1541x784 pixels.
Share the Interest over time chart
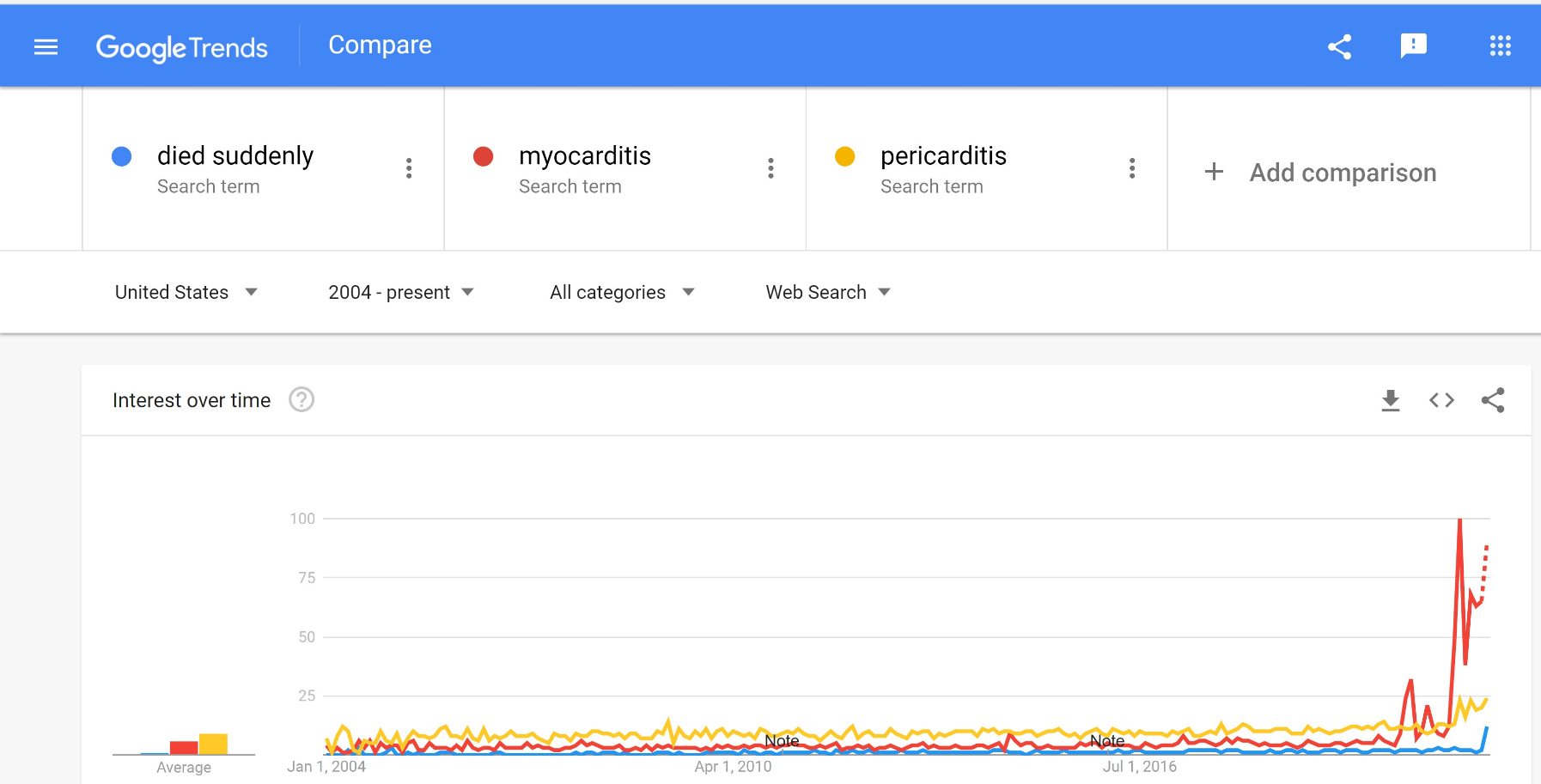1493,400
